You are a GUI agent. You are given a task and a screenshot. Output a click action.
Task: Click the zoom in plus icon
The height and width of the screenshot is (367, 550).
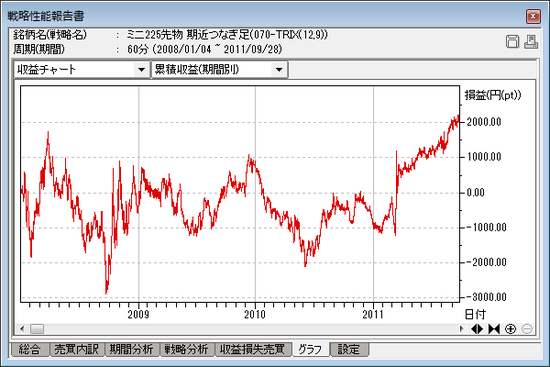[x=510, y=329]
